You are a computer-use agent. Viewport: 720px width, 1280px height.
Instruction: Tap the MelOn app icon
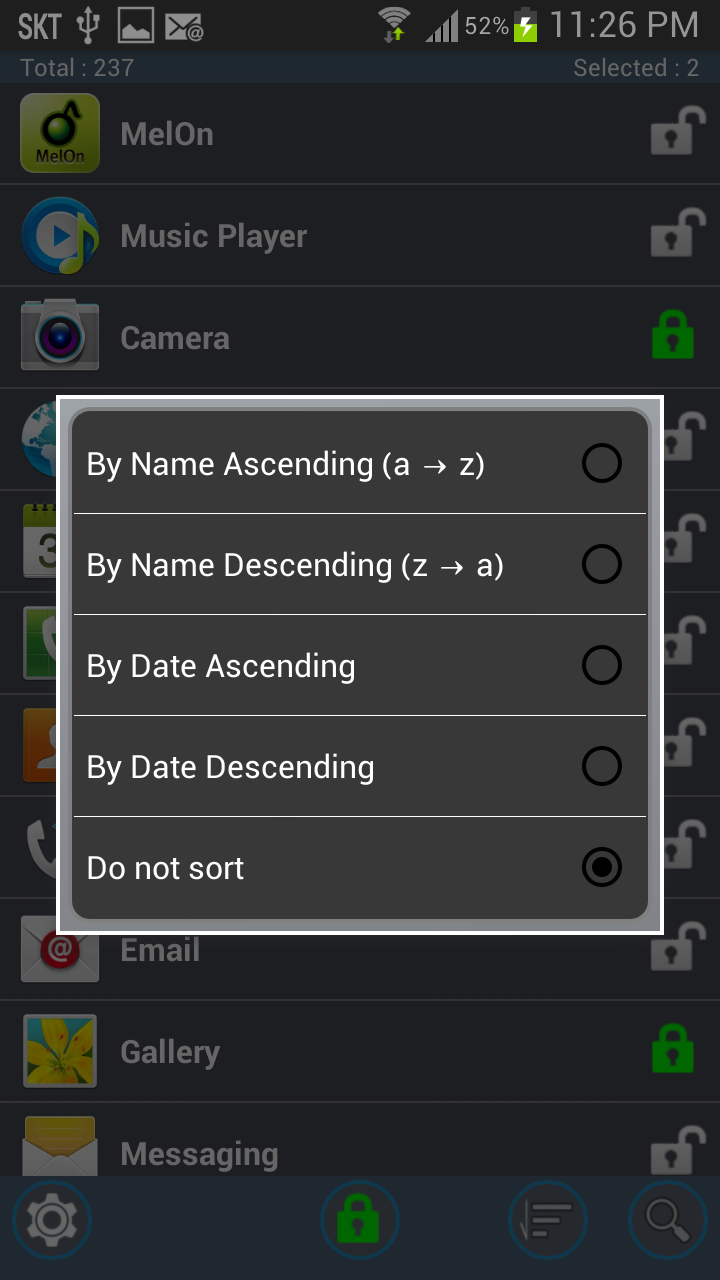coord(60,133)
